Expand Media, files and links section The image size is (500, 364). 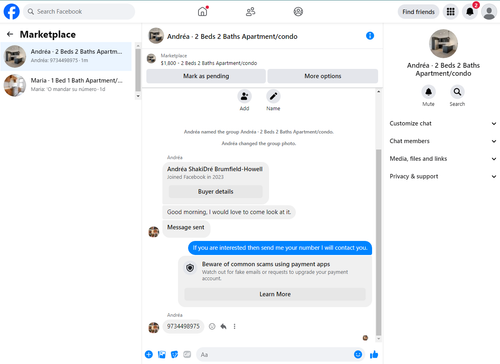coord(443,159)
